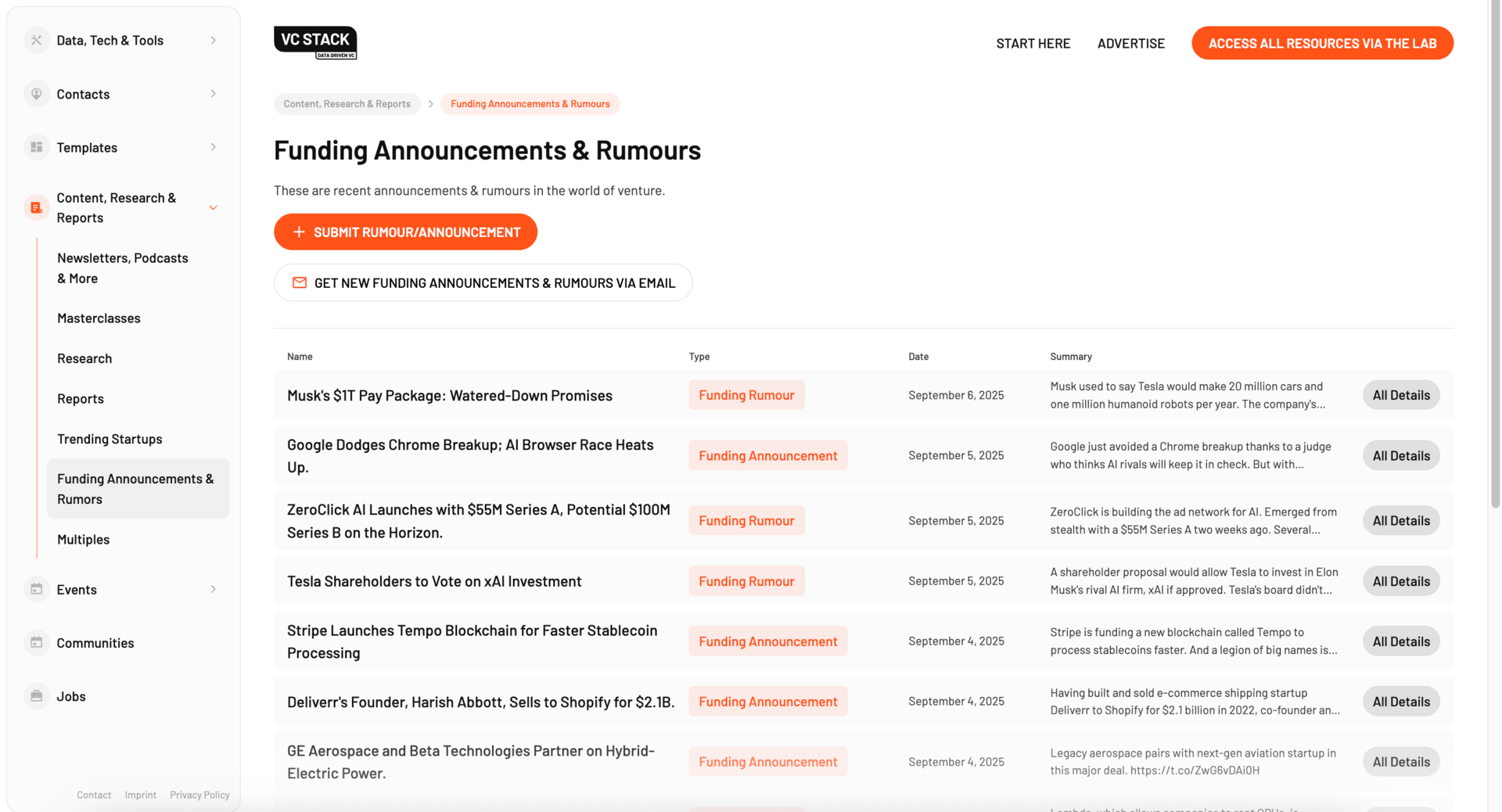Click the Data, Tech & Tools sidebar icon
1502x812 pixels.
36,40
